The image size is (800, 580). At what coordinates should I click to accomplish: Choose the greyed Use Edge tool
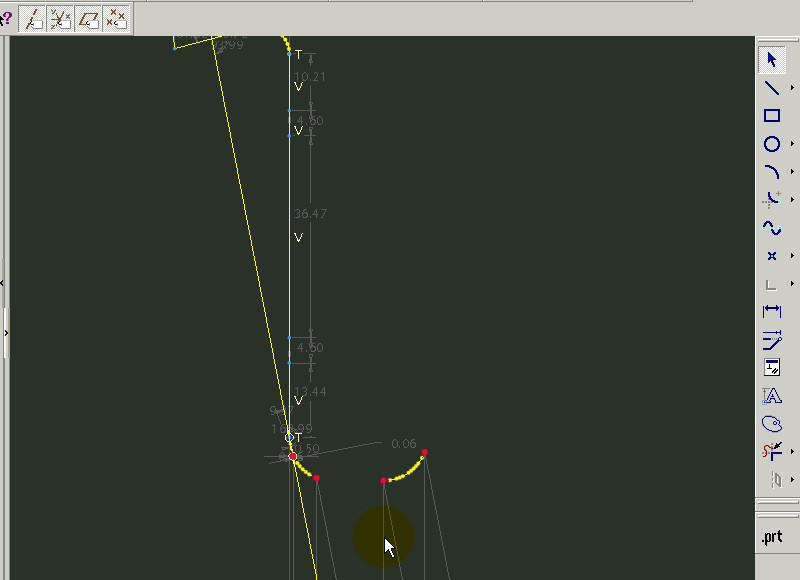click(771, 284)
